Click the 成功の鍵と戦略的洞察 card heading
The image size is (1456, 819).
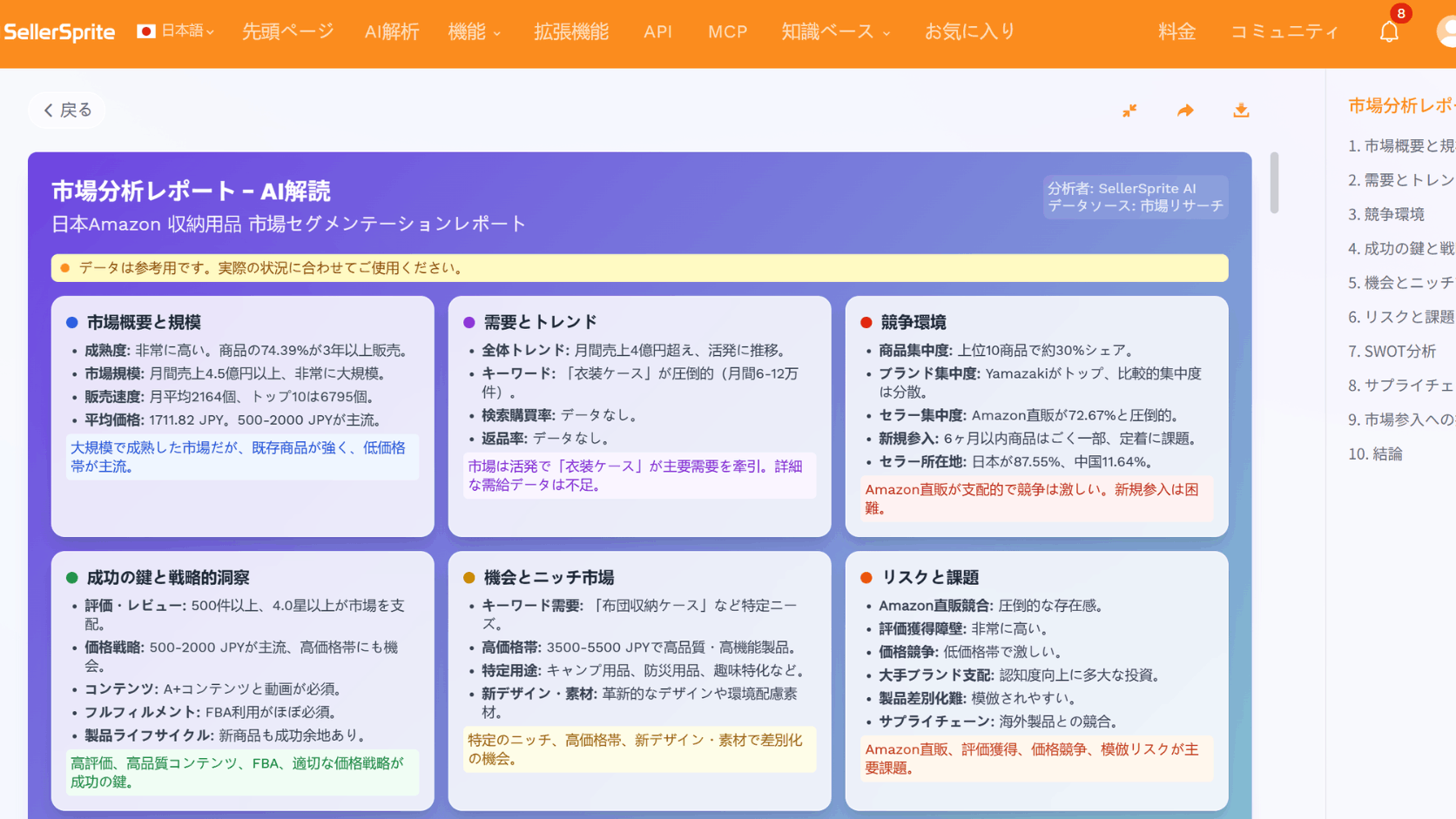[x=168, y=577]
